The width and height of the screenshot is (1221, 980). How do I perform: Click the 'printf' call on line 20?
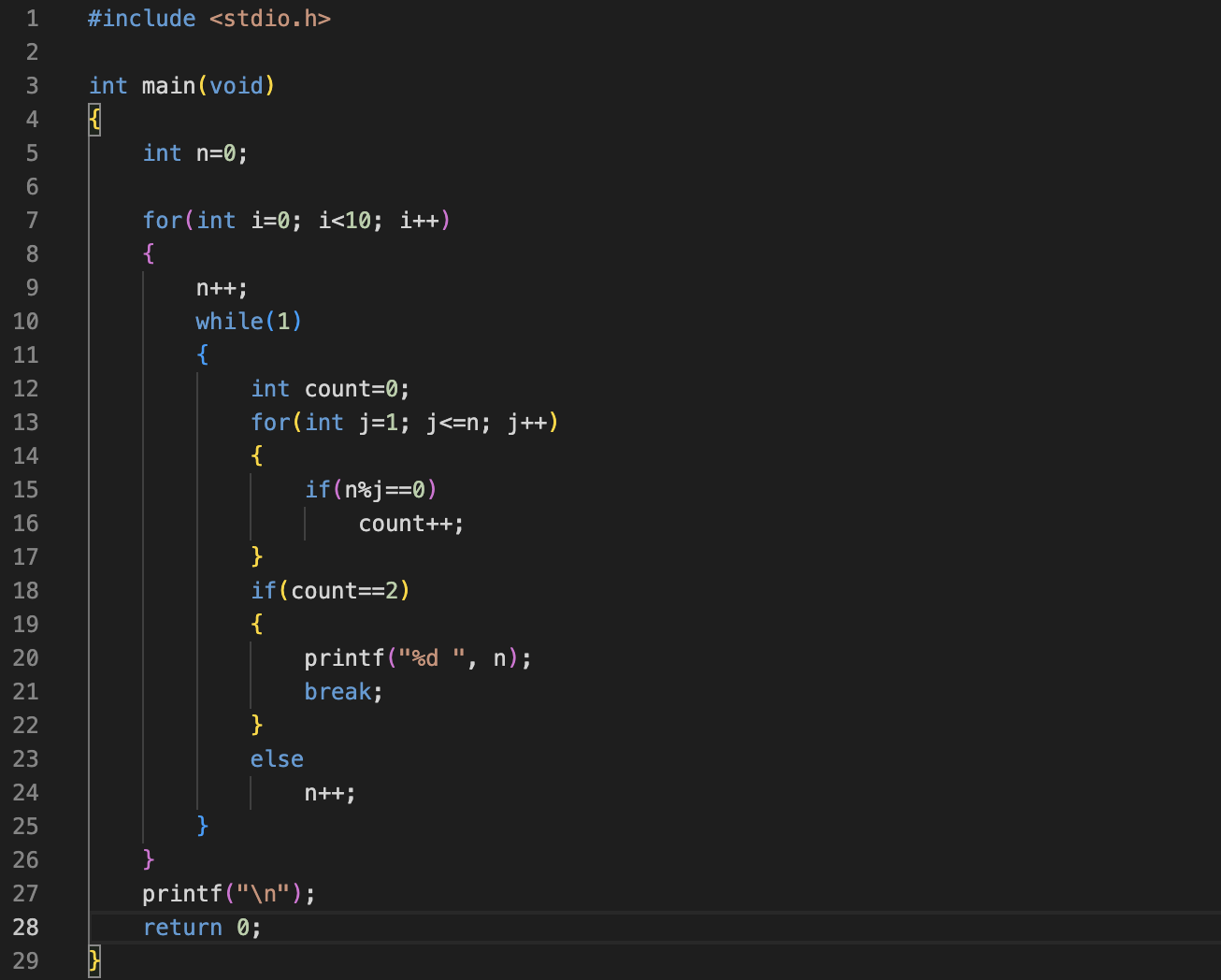(345, 658)
